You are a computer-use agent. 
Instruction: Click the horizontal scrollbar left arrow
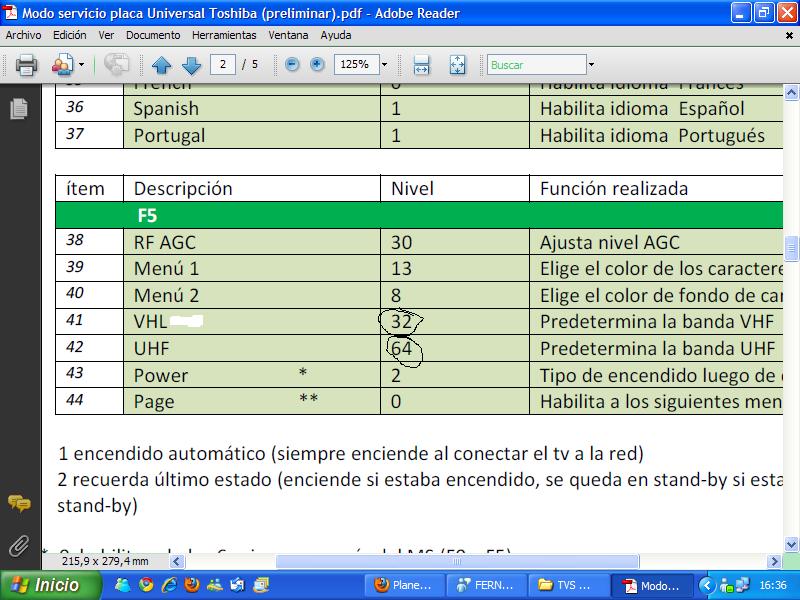click(177, 562)
